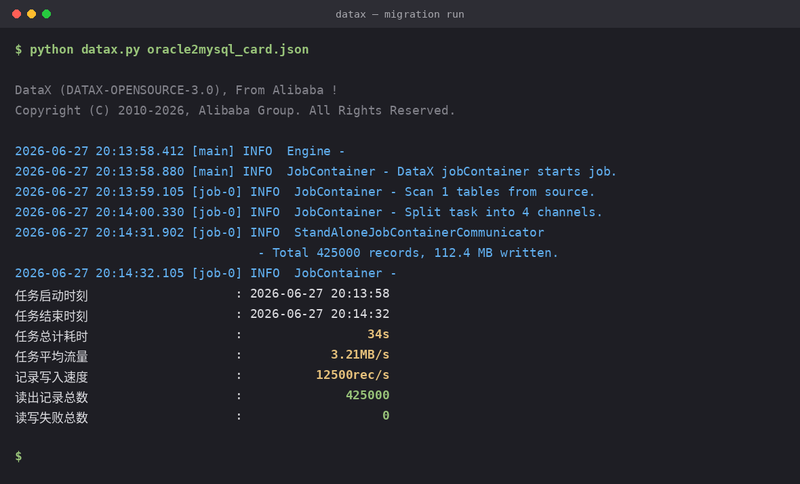Click the label 记录写入速度
800x484 pixels.
[52, 377]
